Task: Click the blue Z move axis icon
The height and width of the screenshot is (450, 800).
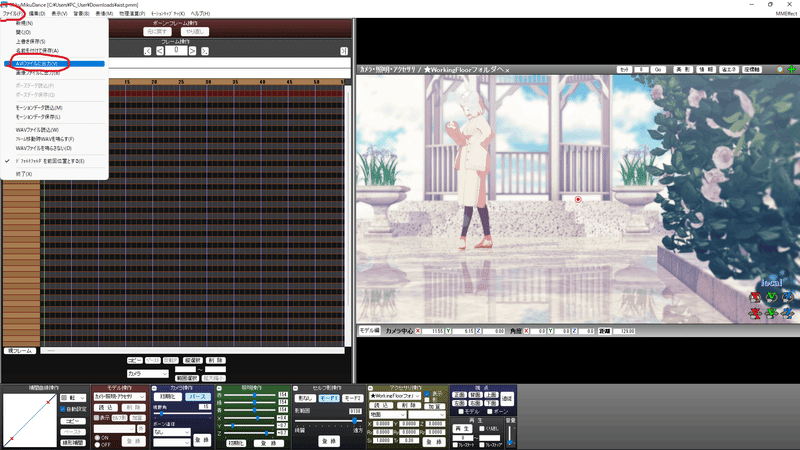Action: 788,313
